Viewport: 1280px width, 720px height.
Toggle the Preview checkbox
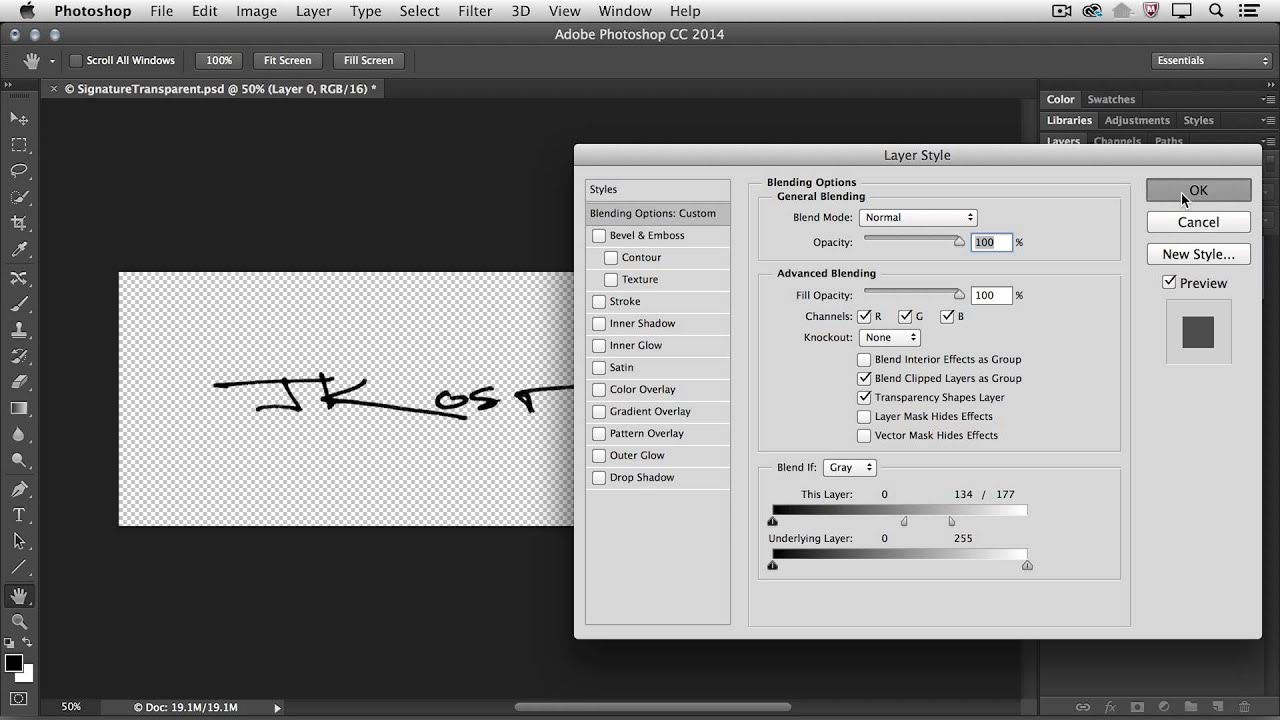click(1169, 283)
